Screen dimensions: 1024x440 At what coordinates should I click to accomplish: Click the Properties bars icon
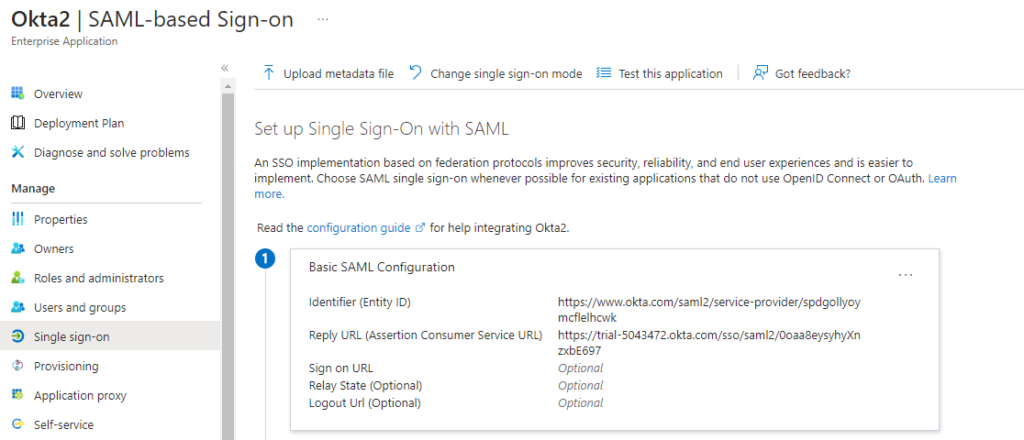click(x=18, y=219)
